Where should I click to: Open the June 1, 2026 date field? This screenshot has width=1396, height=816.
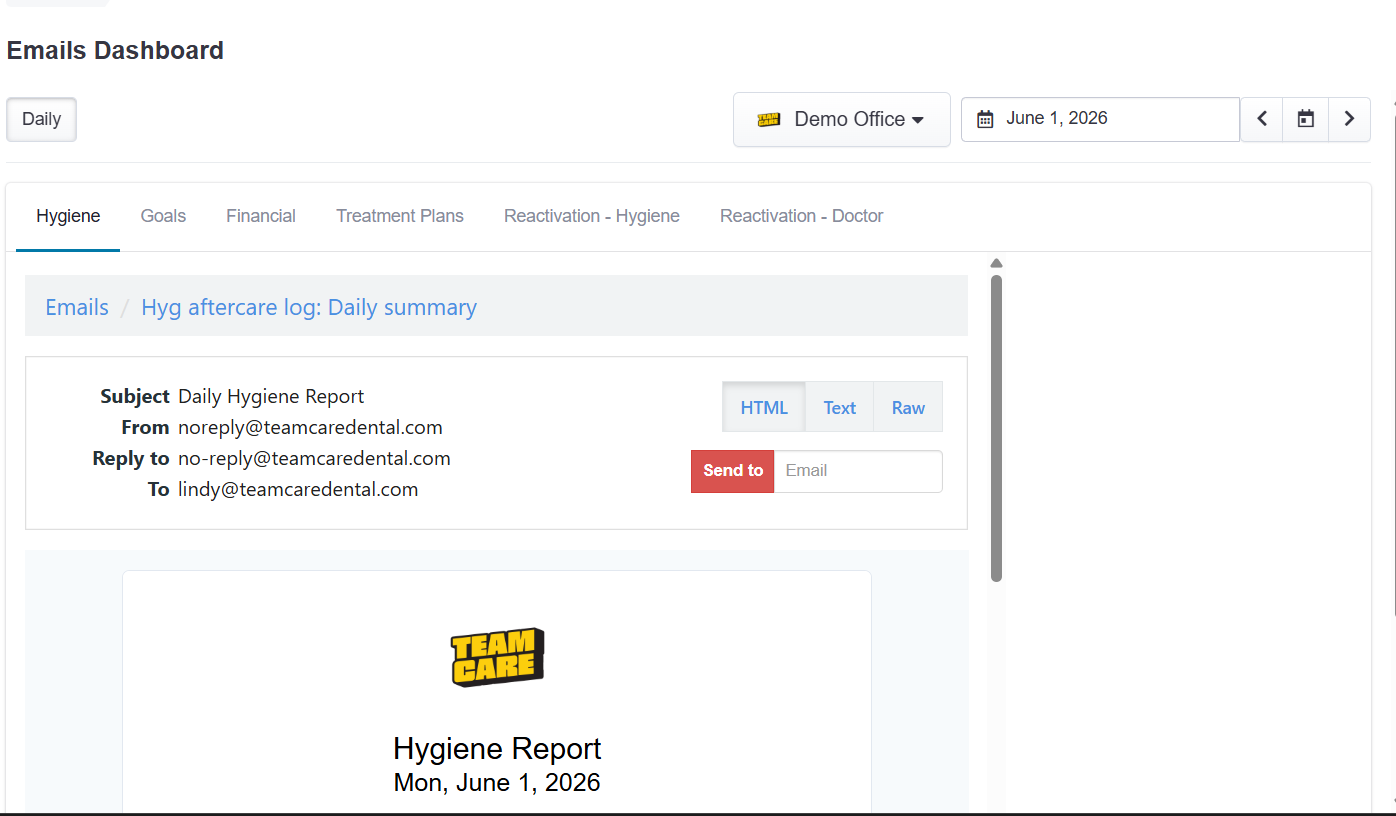pyautogui.click(x=1100, y=119)
